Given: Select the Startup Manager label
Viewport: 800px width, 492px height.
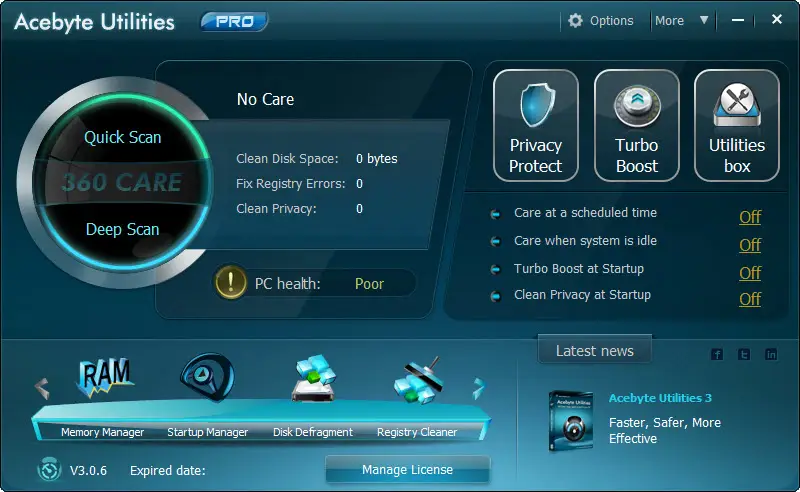Looking at the screenshot, I should click(x=208, y=432).
